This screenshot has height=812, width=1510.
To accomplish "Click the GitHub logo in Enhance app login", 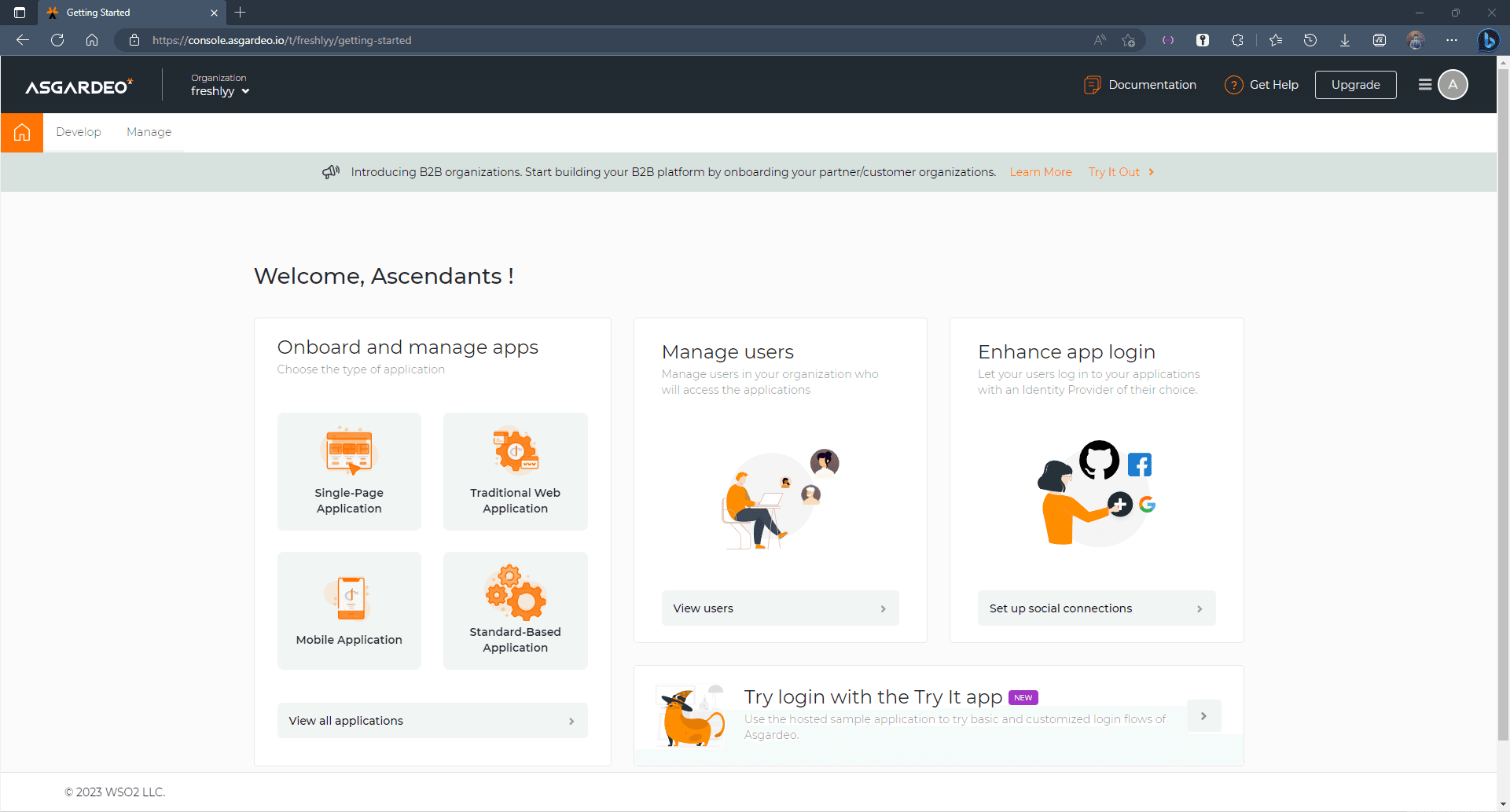I will [x=1099, y=460].
